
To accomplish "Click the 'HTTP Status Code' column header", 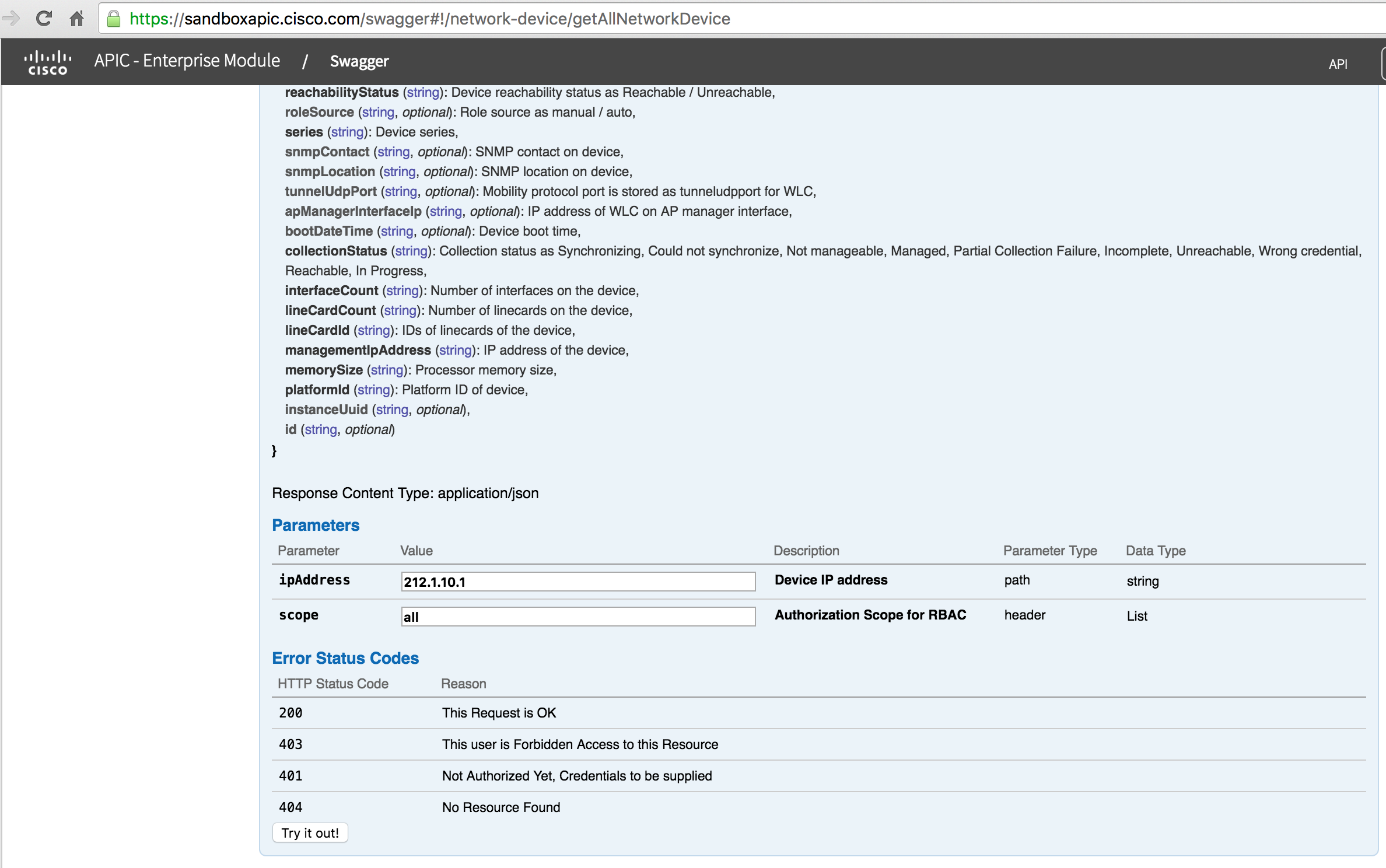I will [x=333, y=684].
